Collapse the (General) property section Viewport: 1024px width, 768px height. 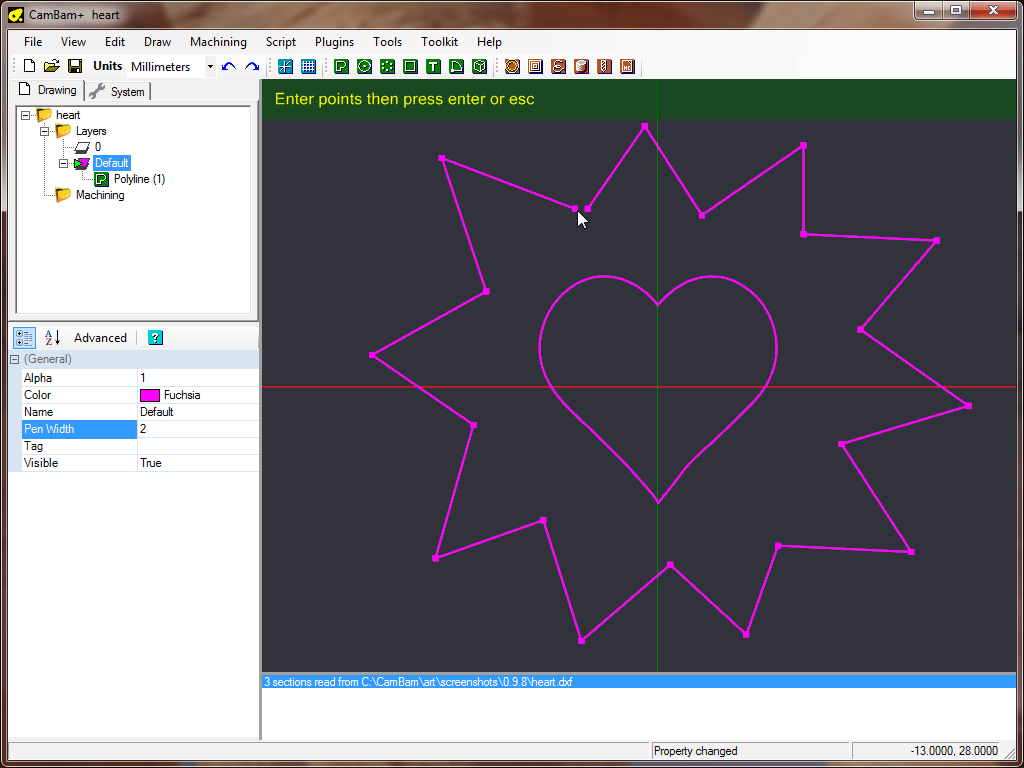pyautogui.click(x=15, y=359)
